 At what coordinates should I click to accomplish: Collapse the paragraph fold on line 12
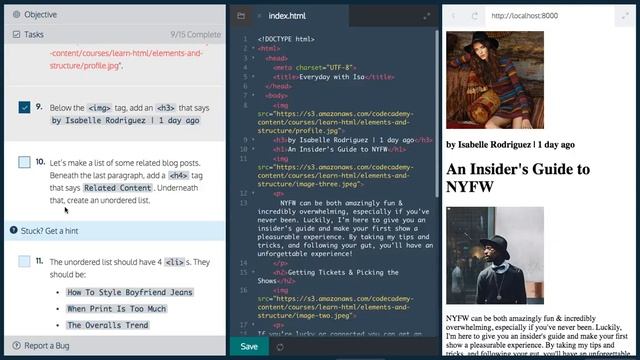253,193
